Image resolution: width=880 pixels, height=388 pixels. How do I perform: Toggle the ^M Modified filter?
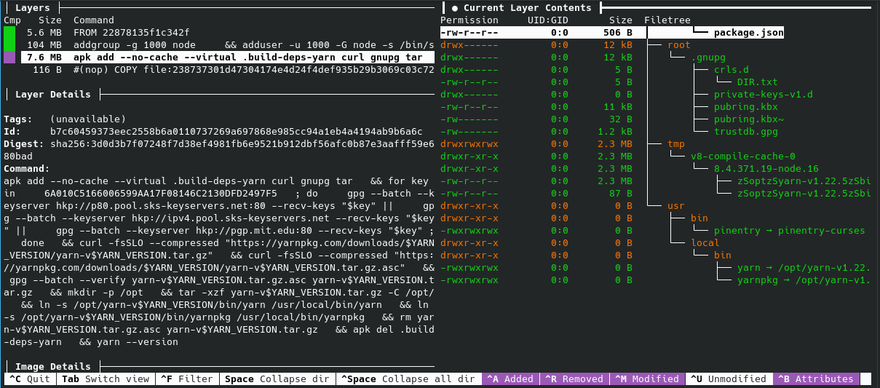[x=647, y=379]
